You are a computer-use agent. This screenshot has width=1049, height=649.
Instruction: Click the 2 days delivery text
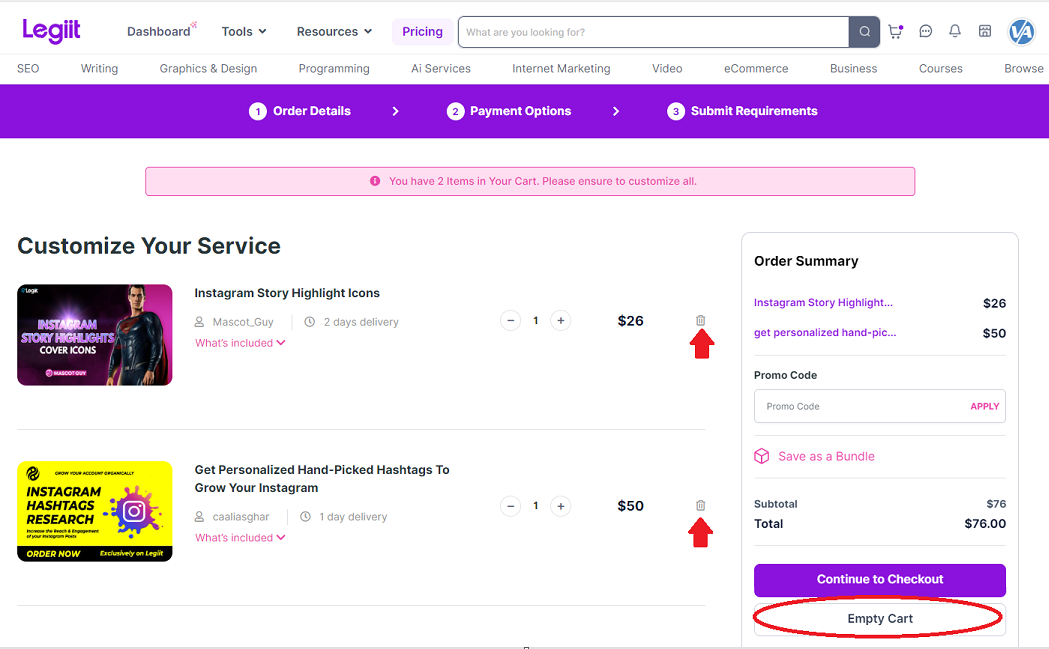tap(361, 322)
